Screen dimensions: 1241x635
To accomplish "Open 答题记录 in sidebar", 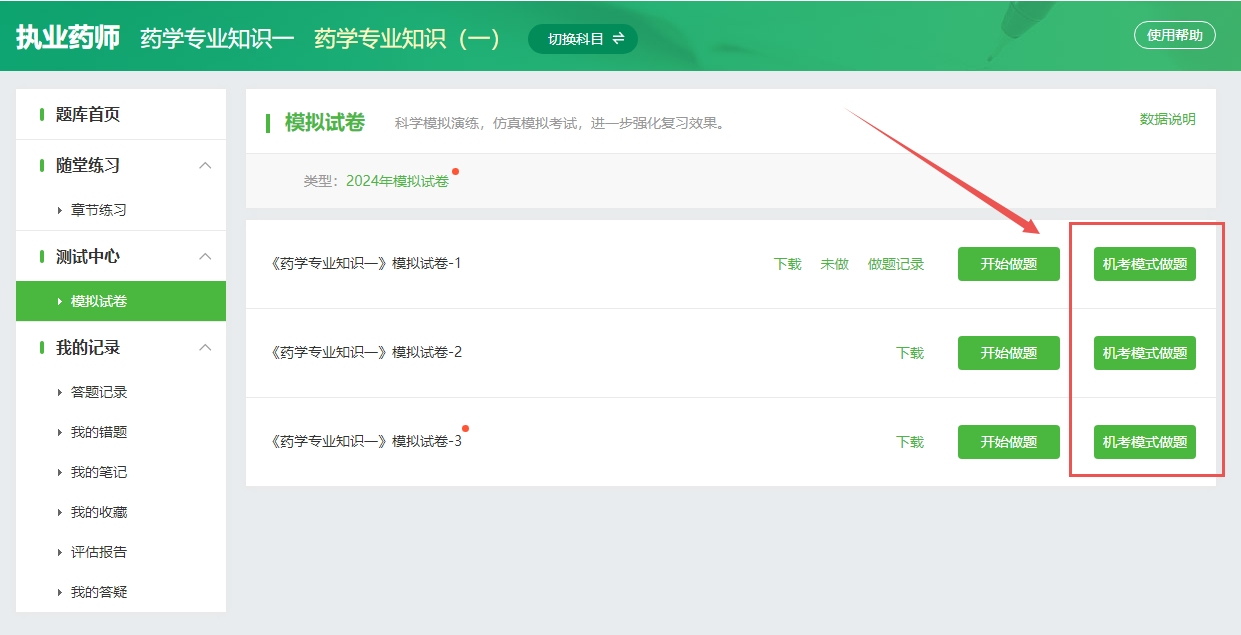I will [x=98, y=392].
